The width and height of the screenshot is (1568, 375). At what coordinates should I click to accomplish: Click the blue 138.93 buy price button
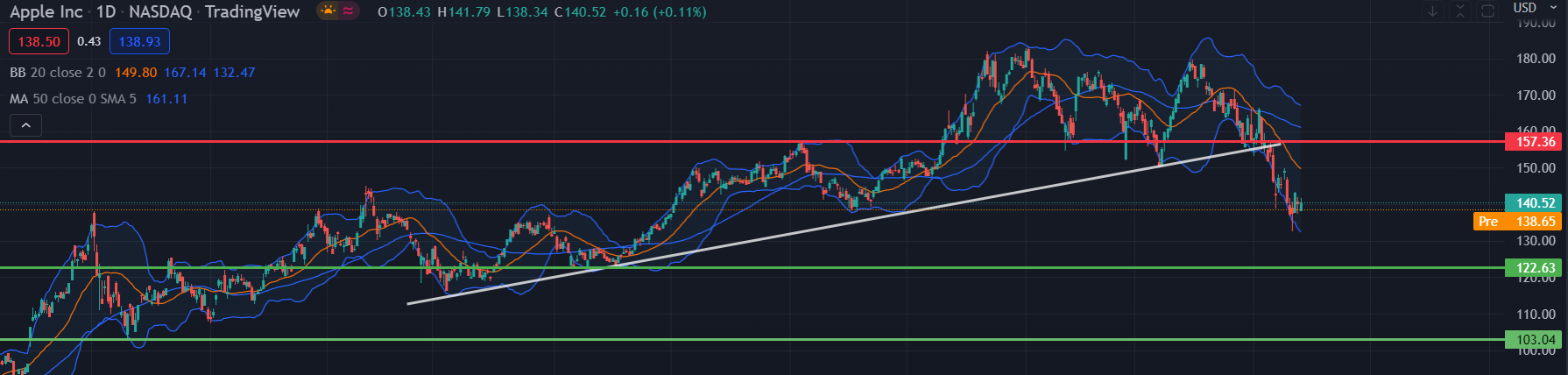point(140,41)
